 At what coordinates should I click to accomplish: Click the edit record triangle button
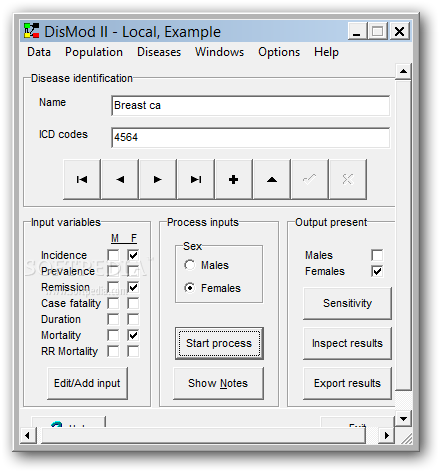pos(272,179)
